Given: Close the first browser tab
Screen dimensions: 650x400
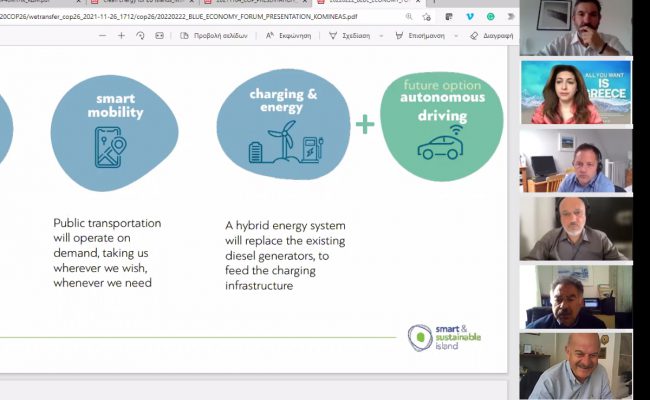Looking at the screenshot, I should pos(78,2).
